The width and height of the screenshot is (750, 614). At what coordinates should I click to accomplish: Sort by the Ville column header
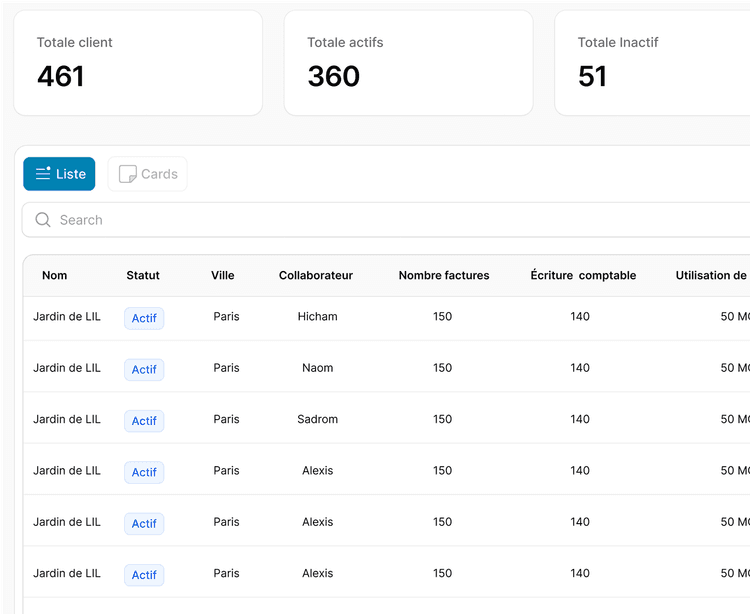point(222,275)
